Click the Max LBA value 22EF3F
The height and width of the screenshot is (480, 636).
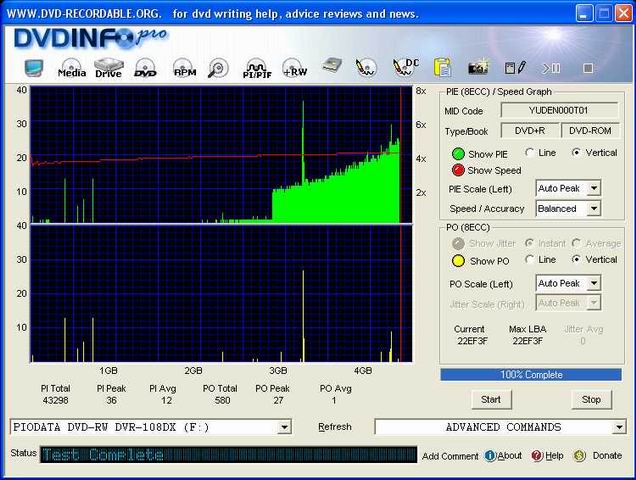[527, 341]
